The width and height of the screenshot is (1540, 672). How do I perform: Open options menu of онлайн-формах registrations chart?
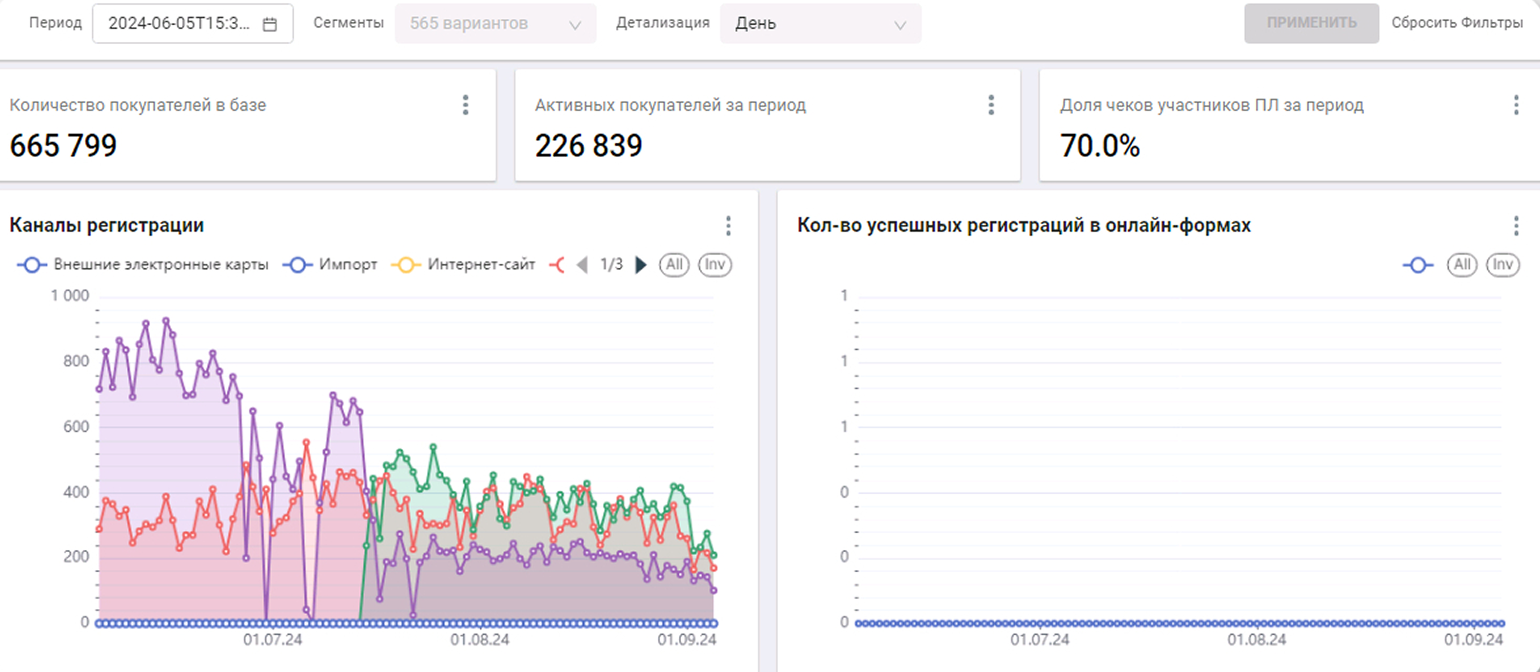[x=1516, y=226]
